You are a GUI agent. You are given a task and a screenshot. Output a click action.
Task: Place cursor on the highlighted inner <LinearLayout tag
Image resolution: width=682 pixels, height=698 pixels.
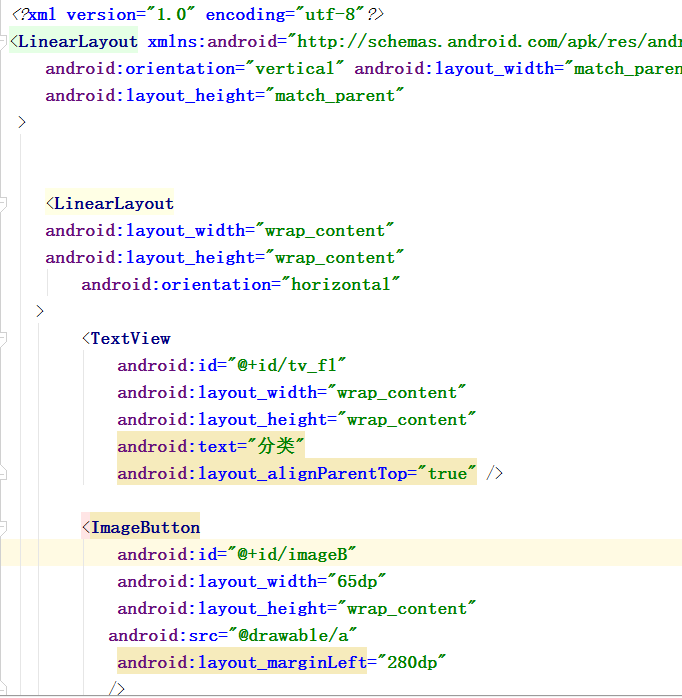(110, 204)
